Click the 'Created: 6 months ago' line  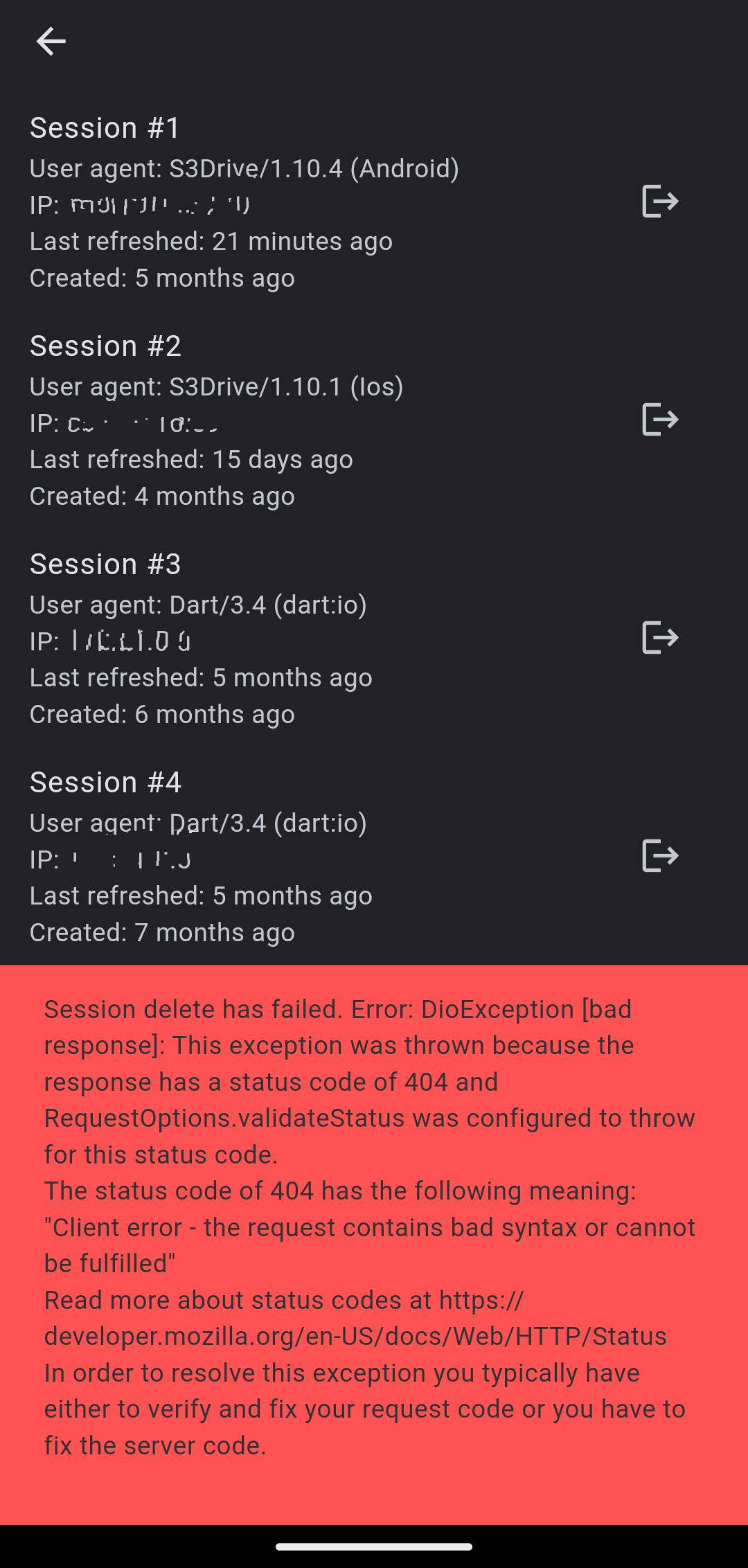click(162, 714)
